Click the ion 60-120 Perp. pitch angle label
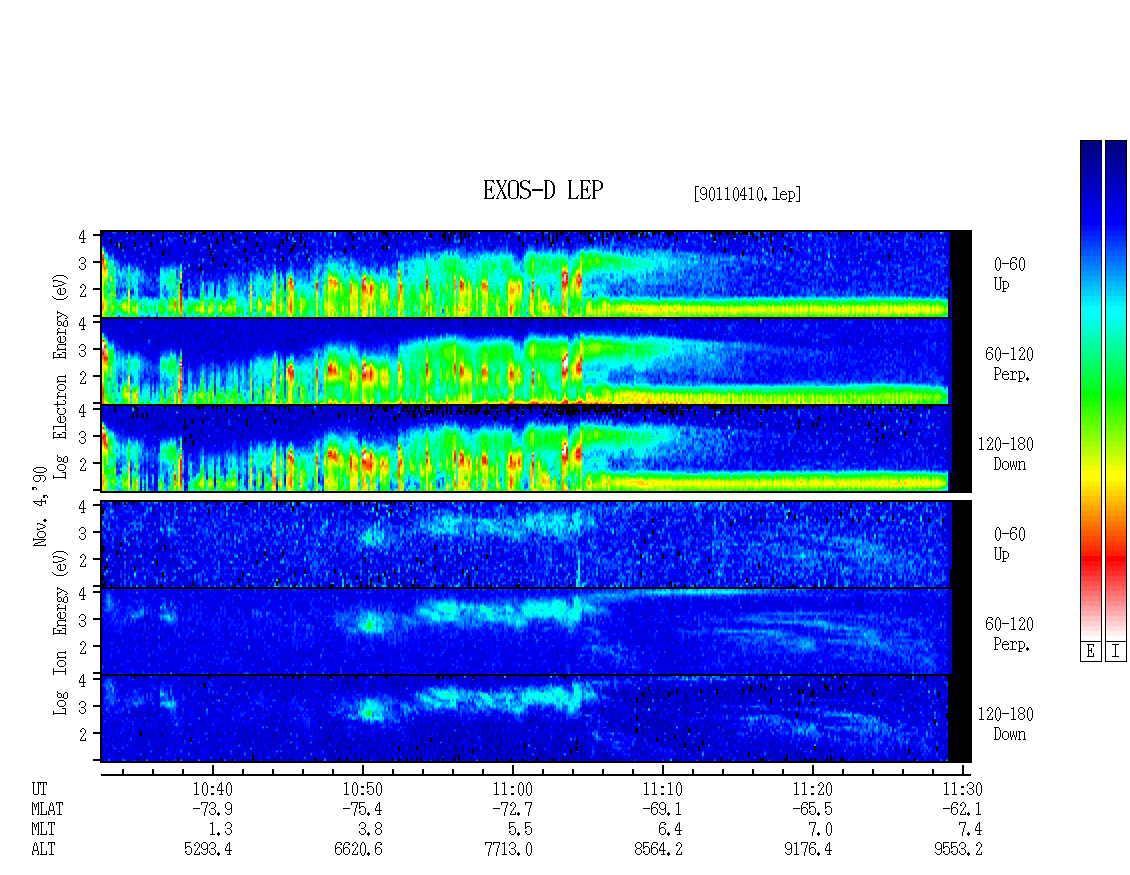 (1009, 634)
